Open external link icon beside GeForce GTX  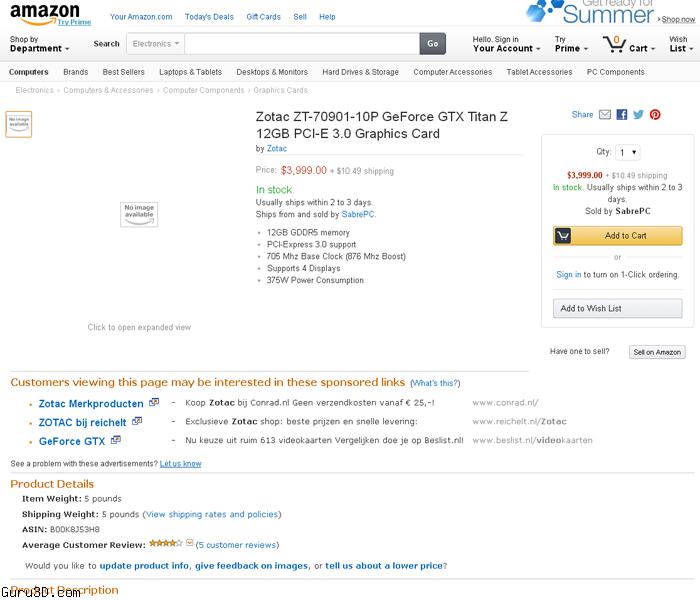(116, 440)
